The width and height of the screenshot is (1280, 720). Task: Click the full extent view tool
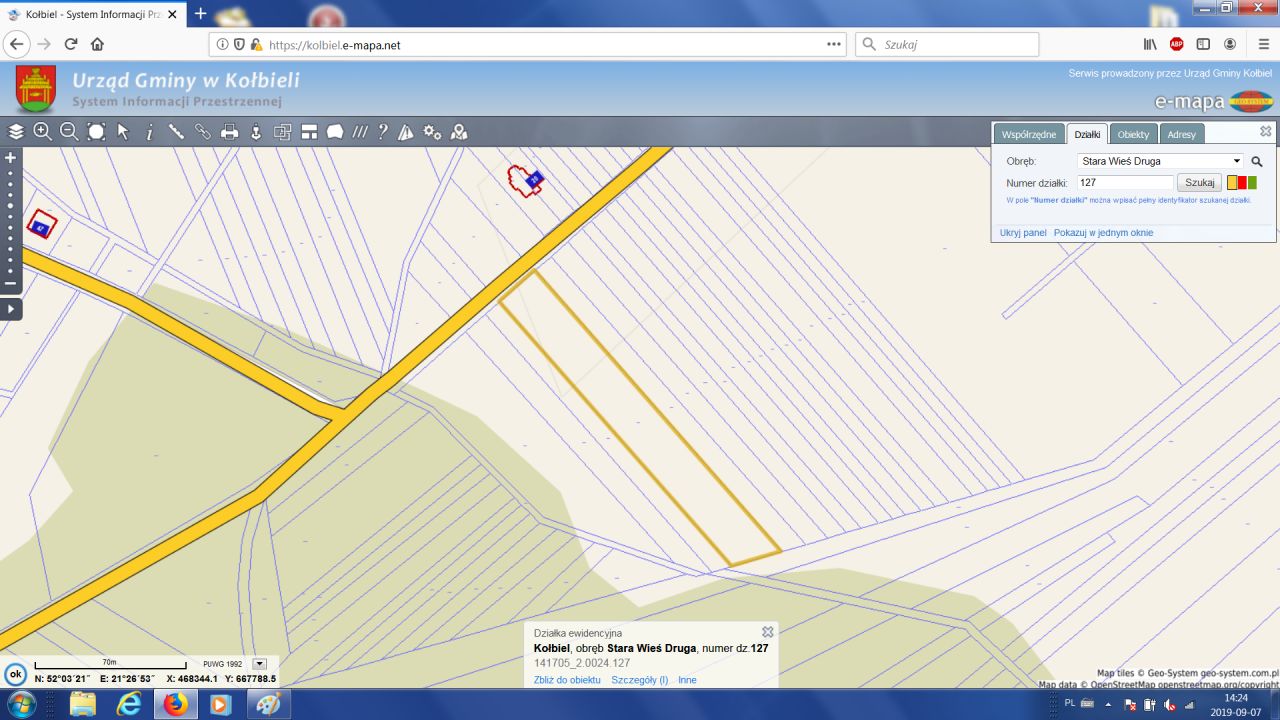[x=96, y=132]
